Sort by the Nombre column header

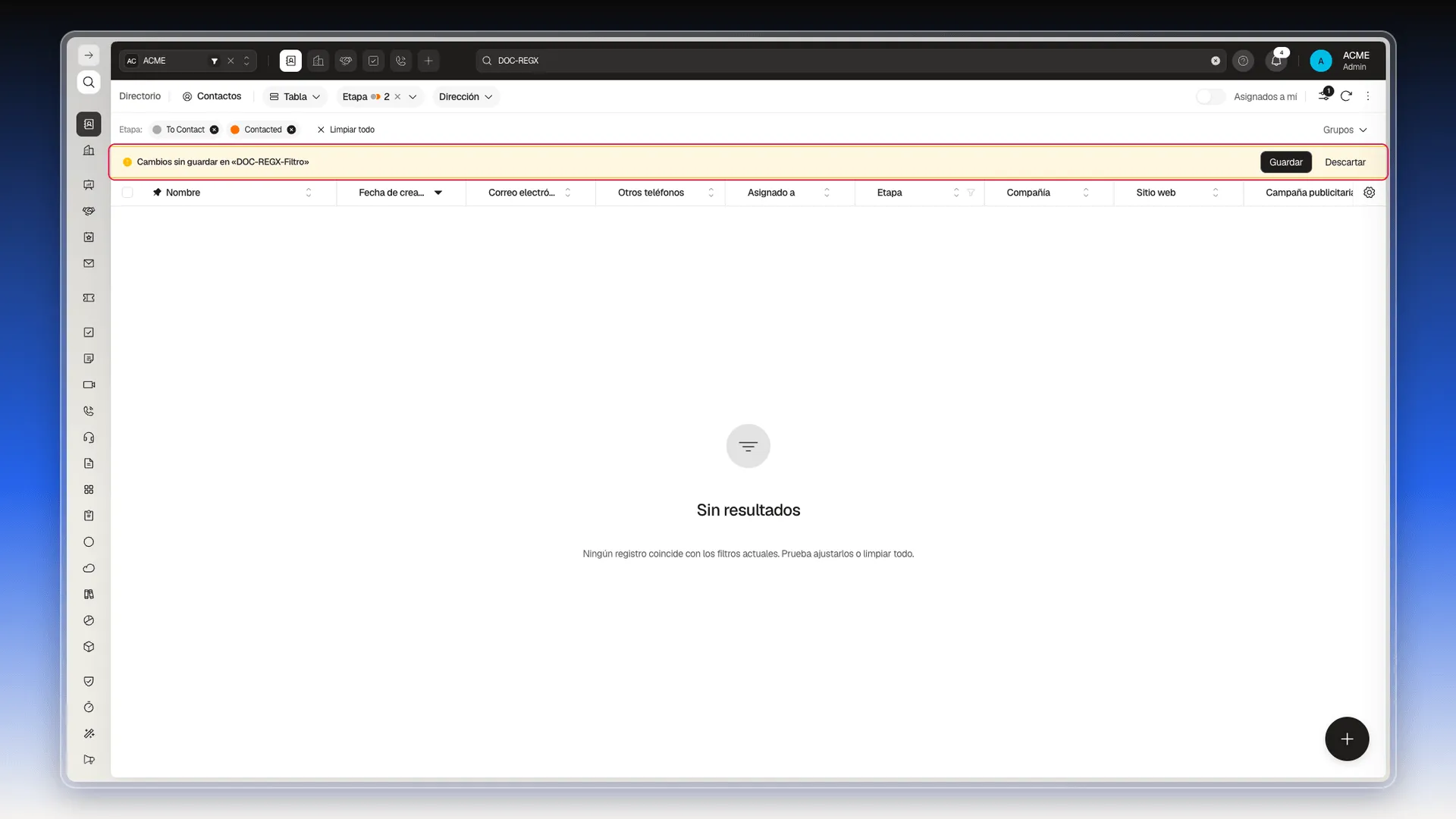point(183,193)
